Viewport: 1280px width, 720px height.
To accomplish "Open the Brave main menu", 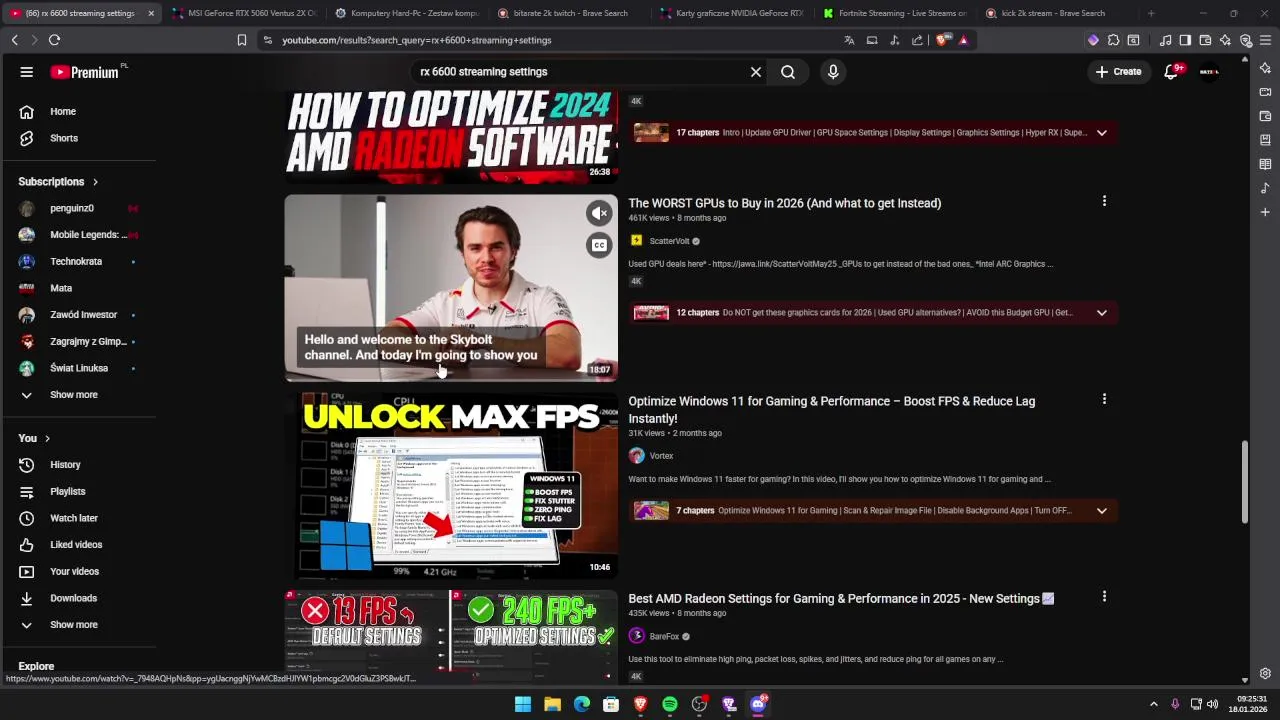I will [x=1265, y=40].
